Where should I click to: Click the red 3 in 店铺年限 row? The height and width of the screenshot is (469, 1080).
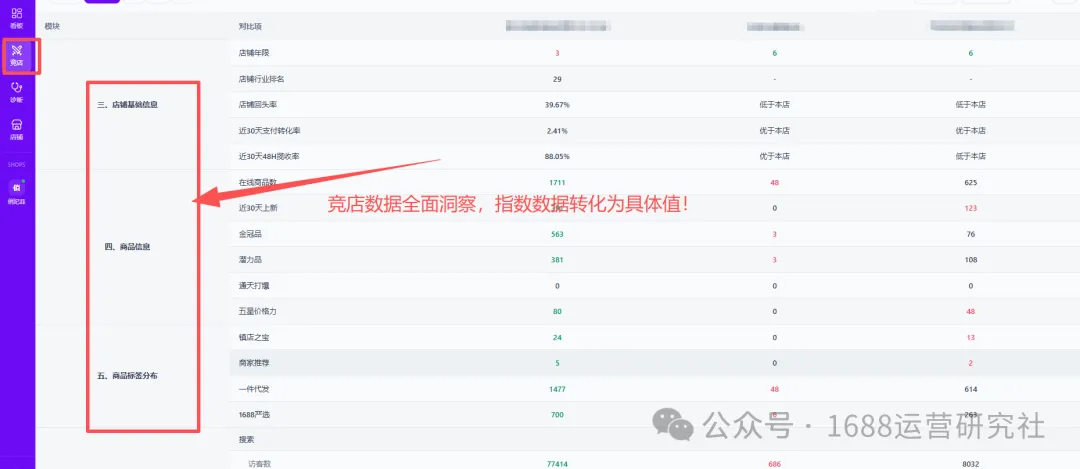tap(557, 53)
